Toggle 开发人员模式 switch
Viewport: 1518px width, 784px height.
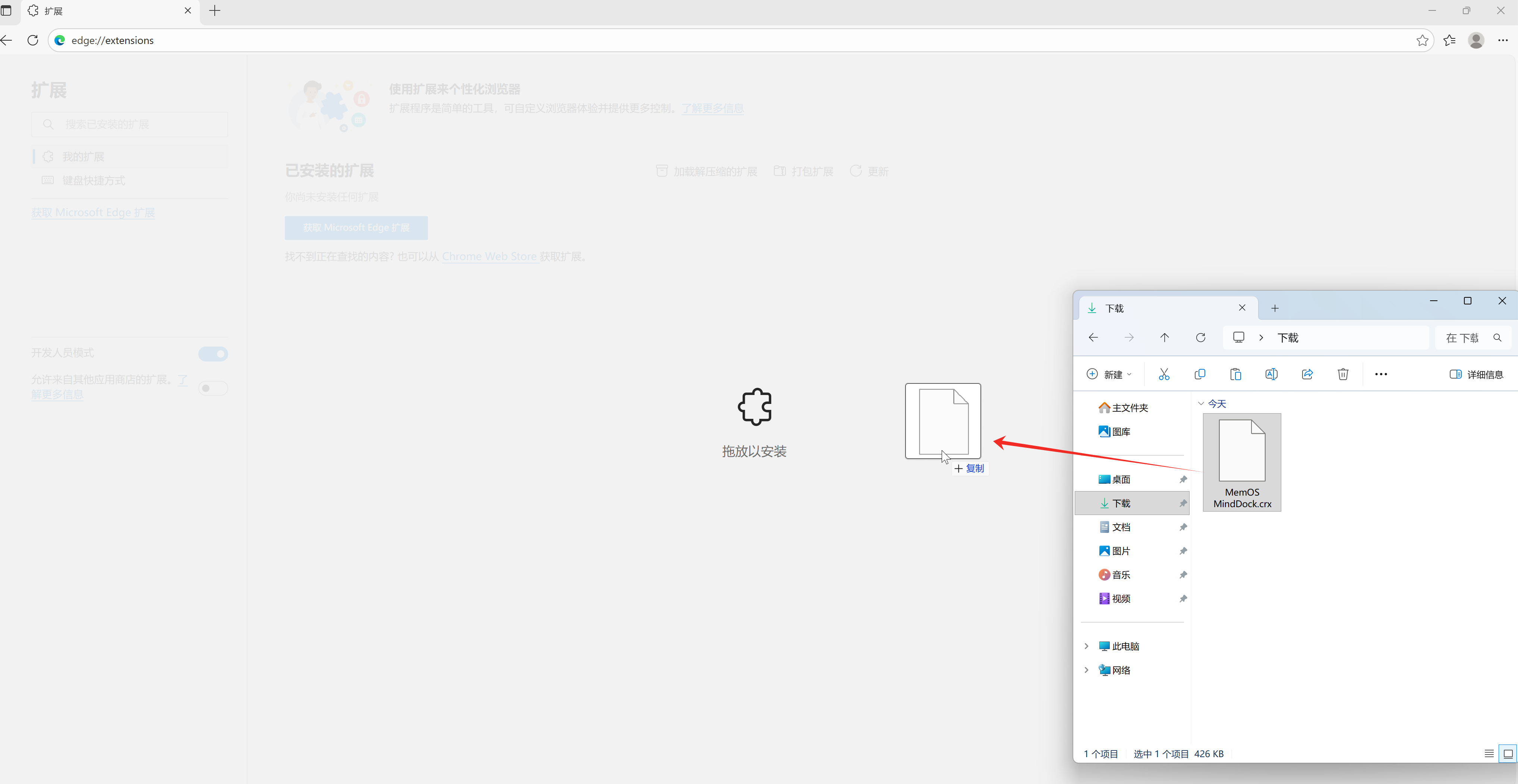pos(213,353)
